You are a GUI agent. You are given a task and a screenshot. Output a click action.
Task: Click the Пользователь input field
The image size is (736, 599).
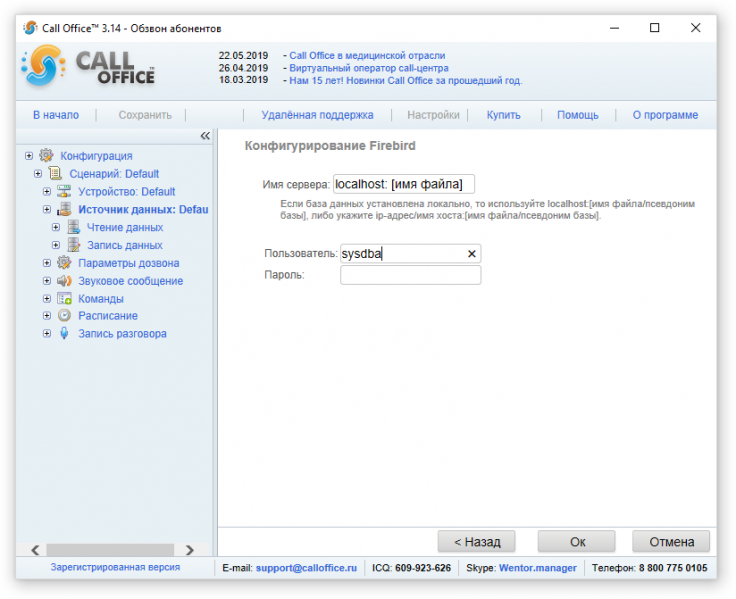click(410, 254)
